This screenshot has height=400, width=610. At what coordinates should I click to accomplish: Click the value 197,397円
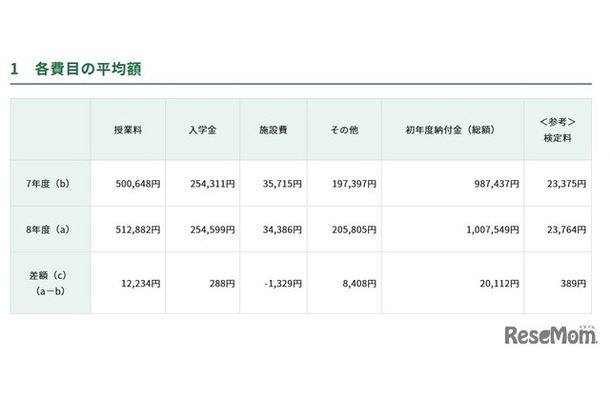click(354, 184)
